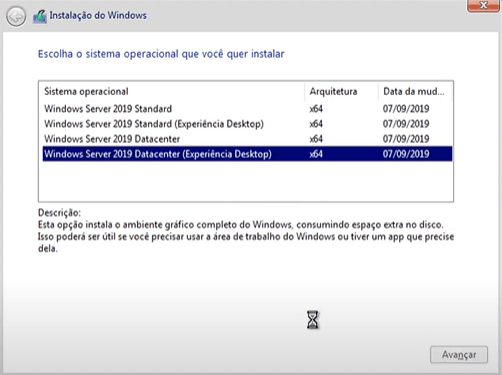Select Windows Server 2019 Standard (Experiência Desktop)
Screen dimensions: 502x375
247,124
